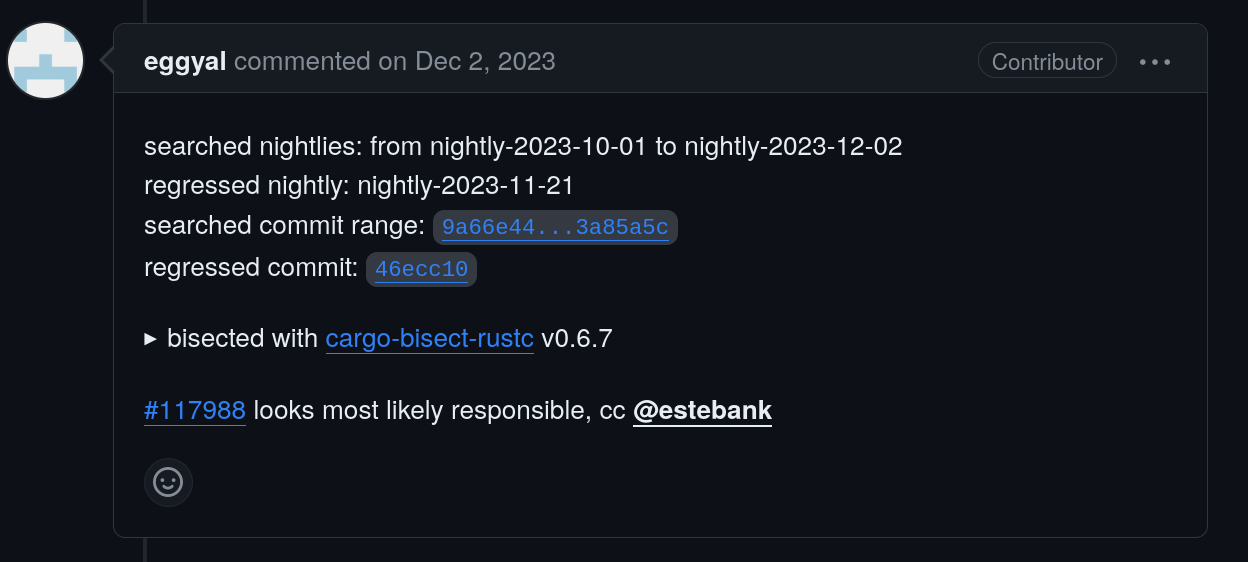The width and height of the screenshot is (1248, 562).
Task: Click the "bisected with" summary text
Action: point(242,339)
